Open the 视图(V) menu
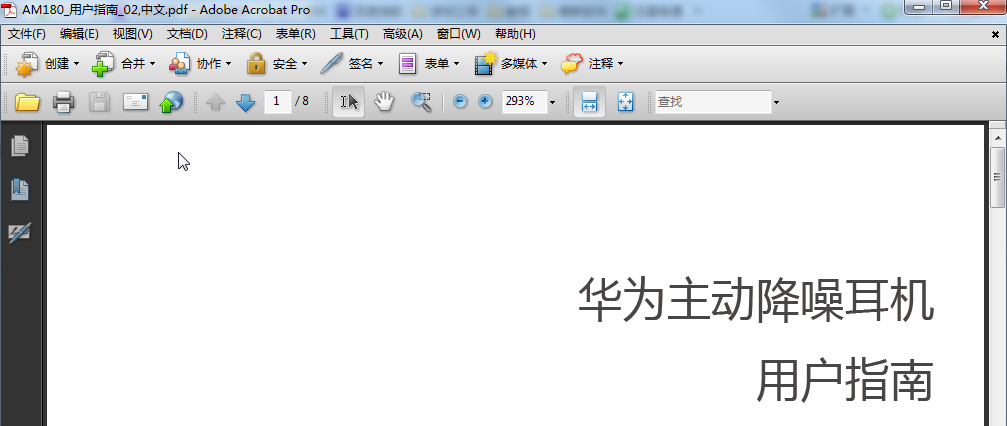This screenshot has height=426, width=1007. (x=132, y=34)
